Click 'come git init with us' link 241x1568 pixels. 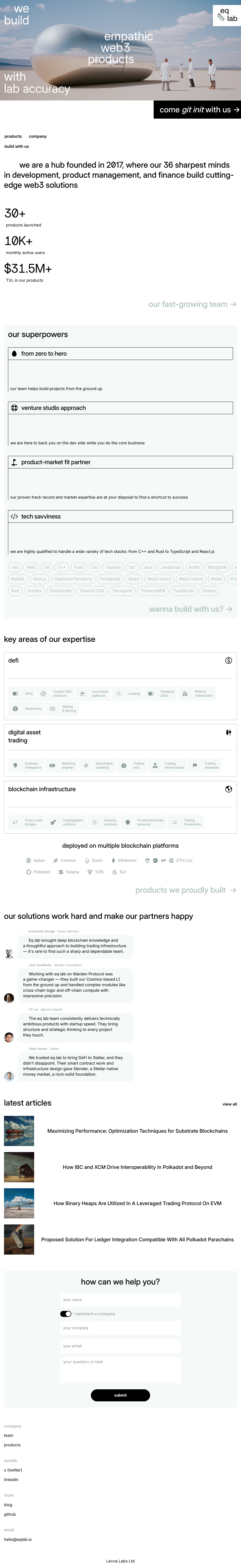197,110
